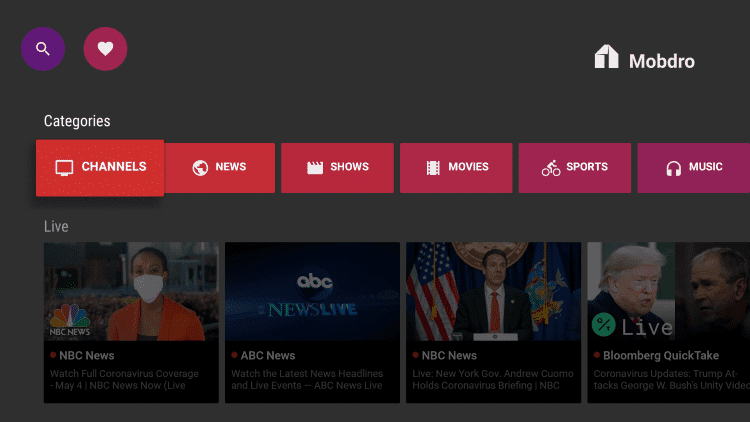
Task: Click the purple search magnifier icon
Action: pyautogui.click(x=43, y=49)
